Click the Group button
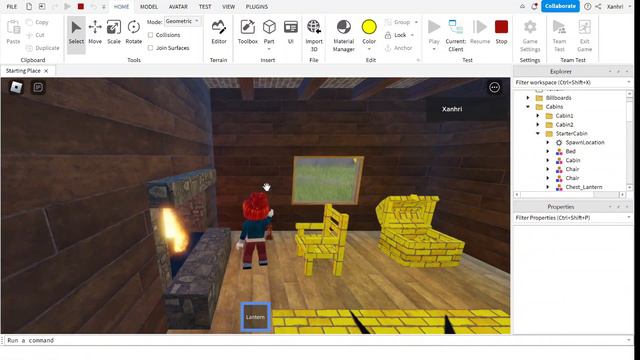Screen dimensions: 640x360 (397, 22)
